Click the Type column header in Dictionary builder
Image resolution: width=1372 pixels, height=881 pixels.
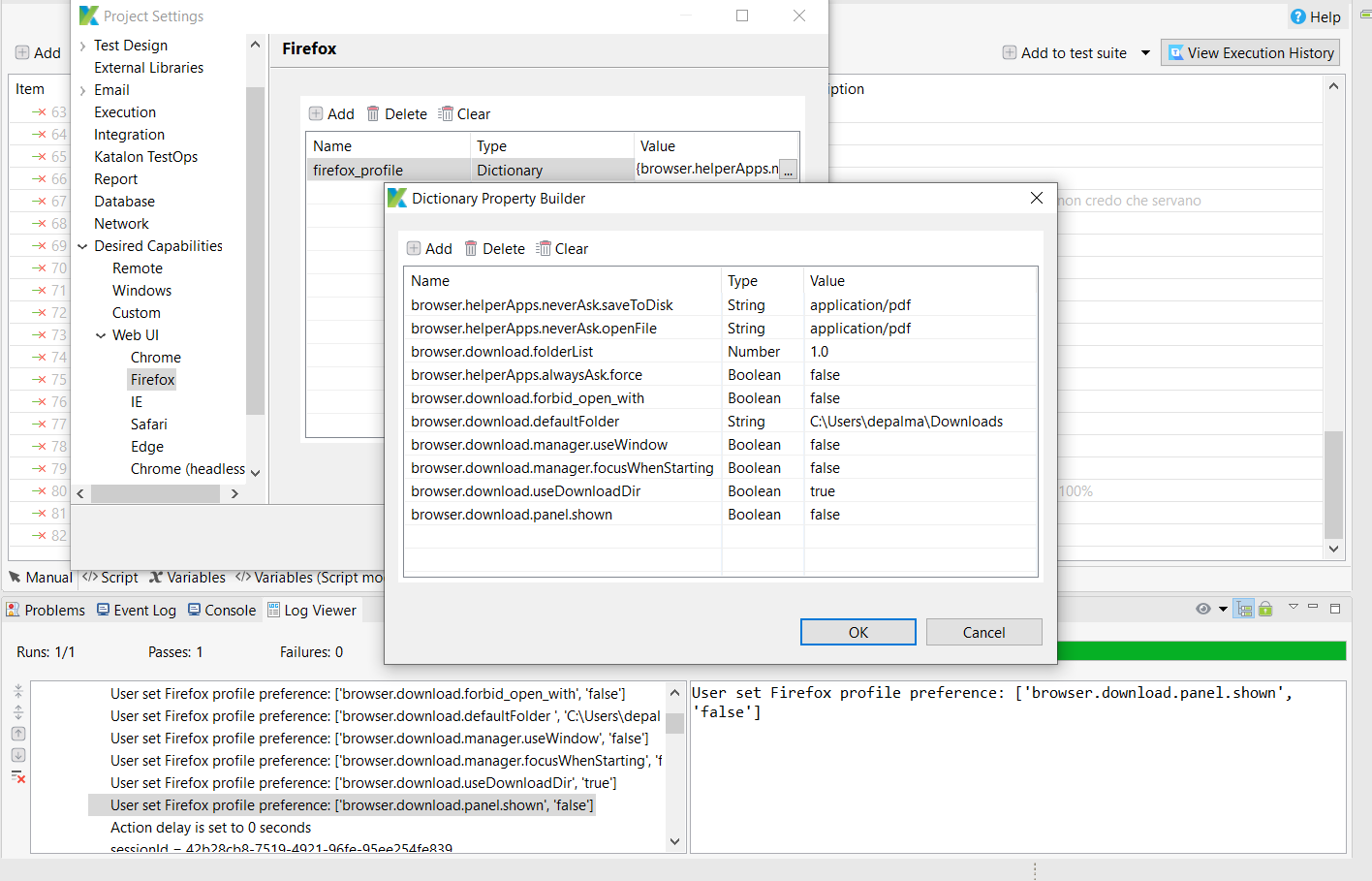click(x=763, y=281)
